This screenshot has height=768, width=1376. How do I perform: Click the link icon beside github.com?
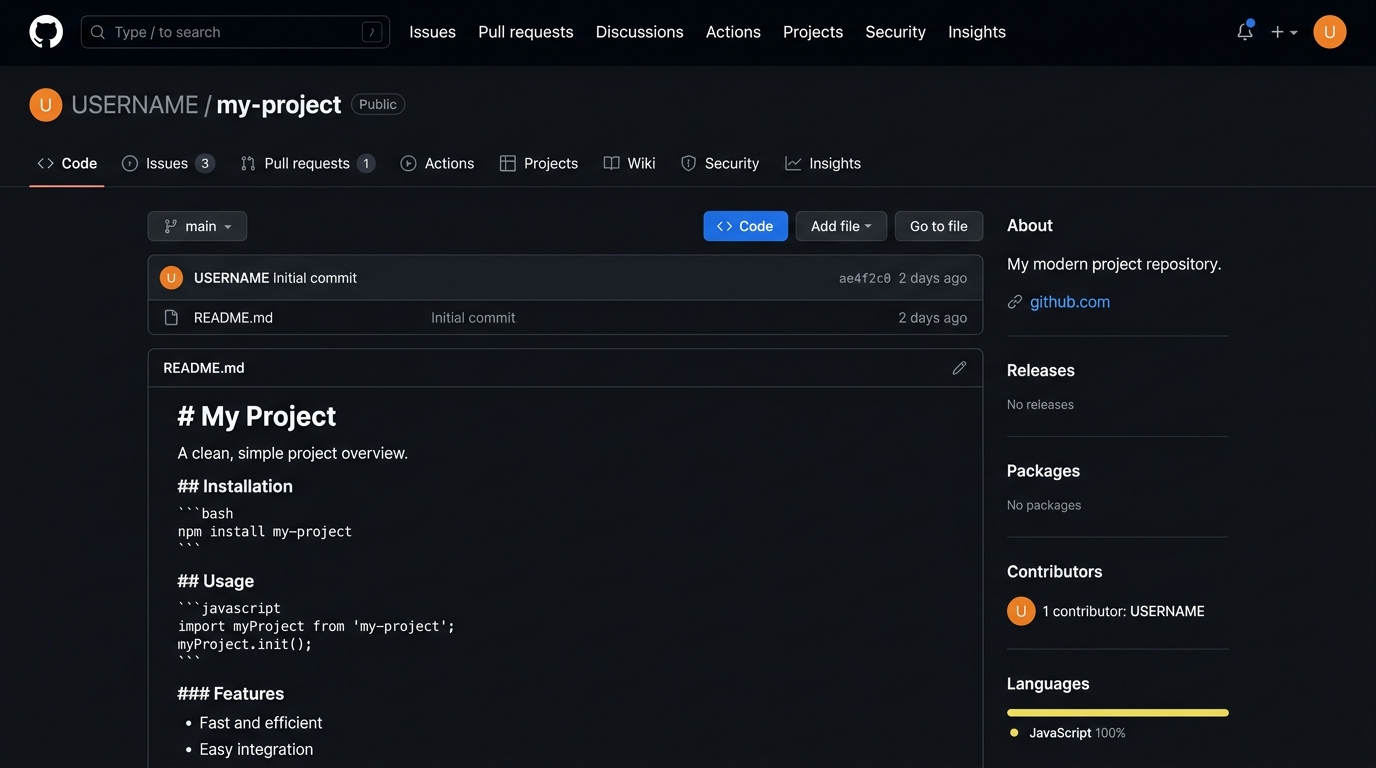coord(1015,302)
